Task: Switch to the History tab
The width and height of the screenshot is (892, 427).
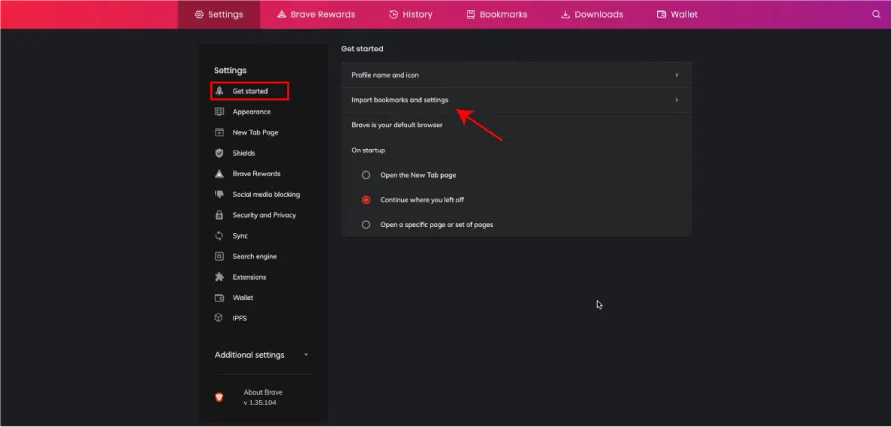Action: point(410,15)
